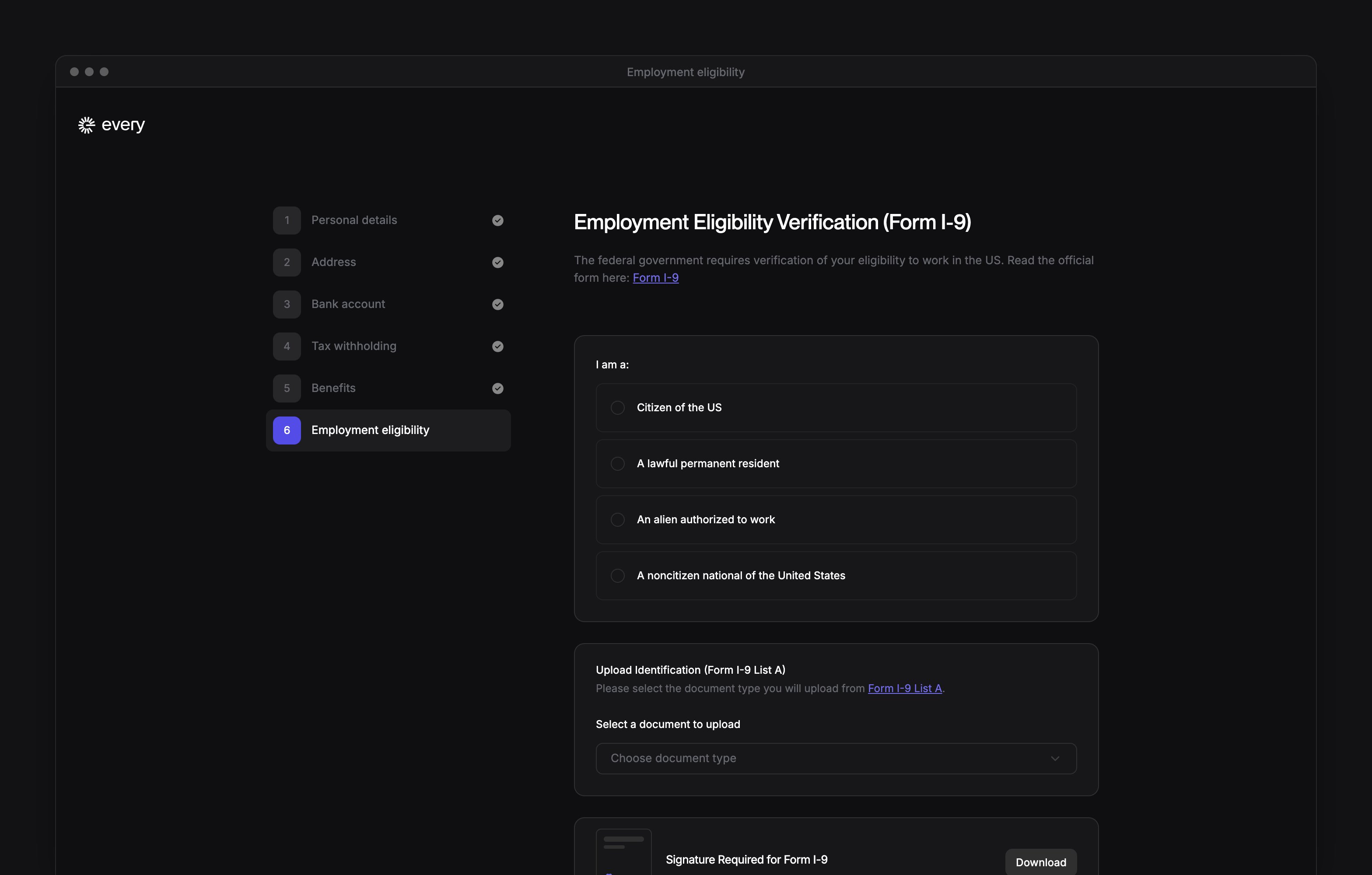The width and height of the screenshot is (1372, 875).
Task: Click the Select a document to upload label
Action: tap(668, 724)
